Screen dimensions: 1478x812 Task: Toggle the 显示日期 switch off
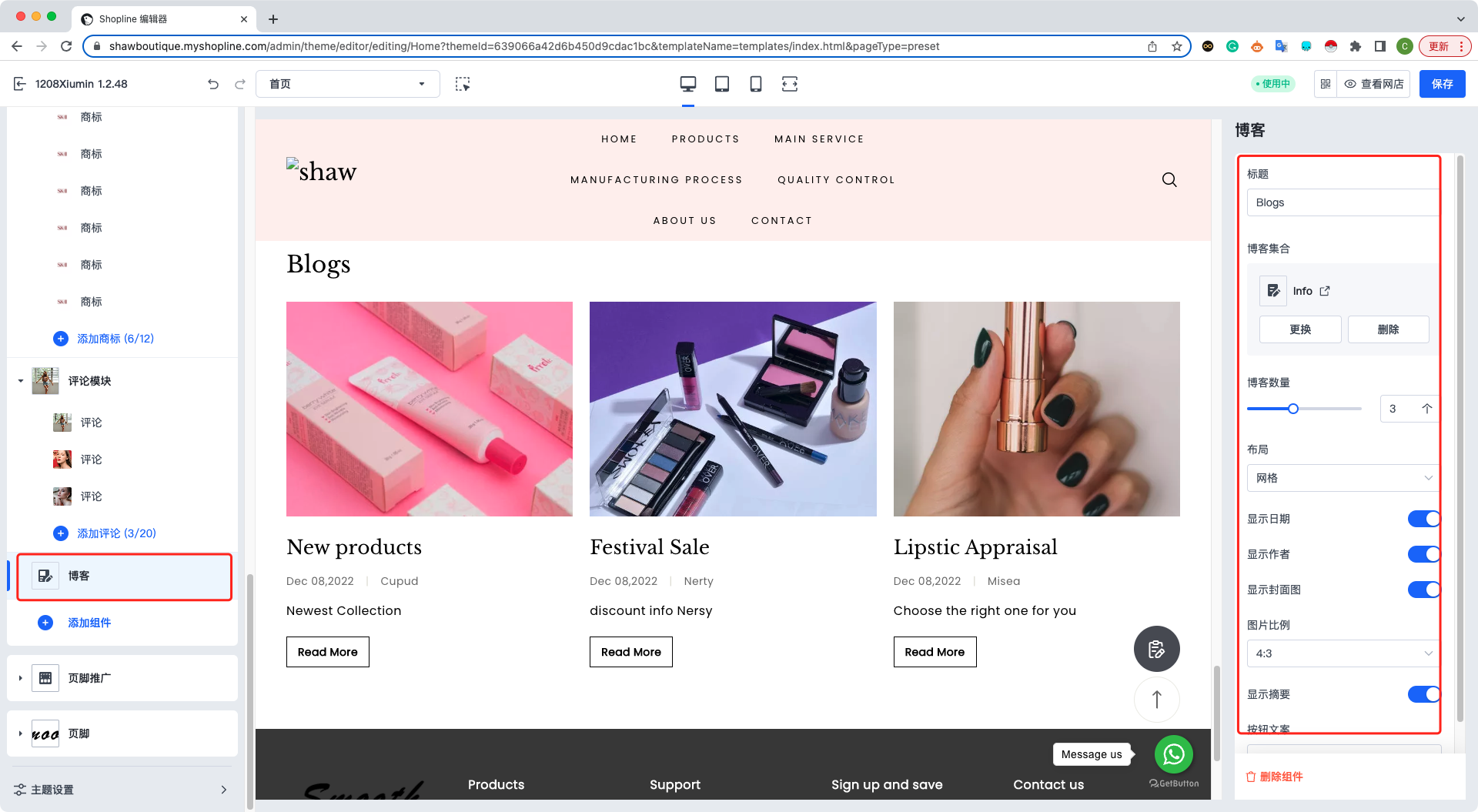(x=1423, y=519)
